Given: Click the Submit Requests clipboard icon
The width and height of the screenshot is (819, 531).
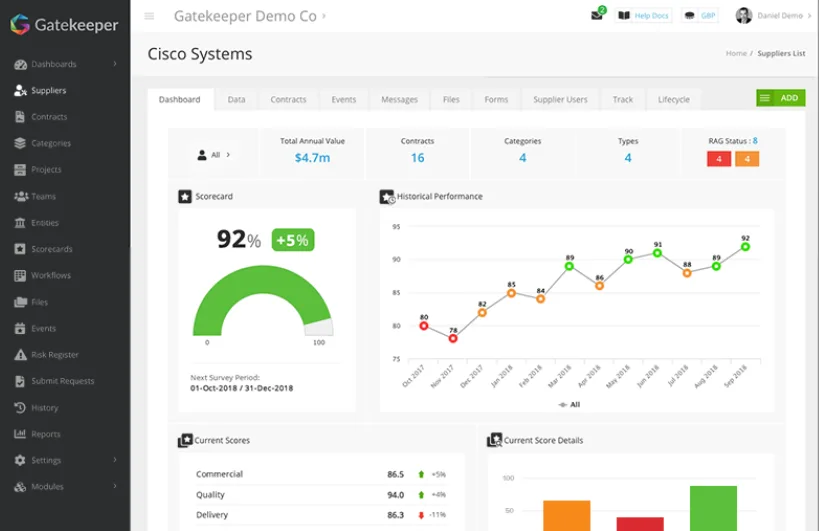Looking at the screenshot, I should click(x=20, y=381).
